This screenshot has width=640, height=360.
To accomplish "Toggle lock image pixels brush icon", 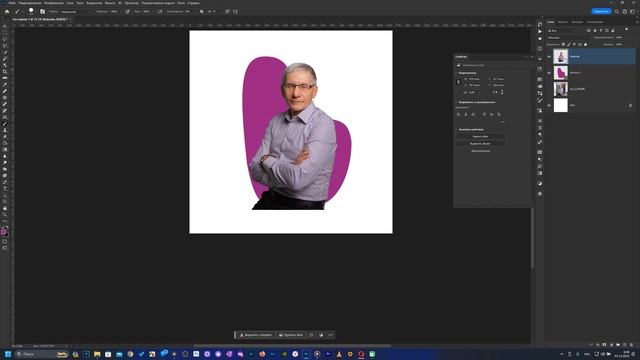I will 569,44.
